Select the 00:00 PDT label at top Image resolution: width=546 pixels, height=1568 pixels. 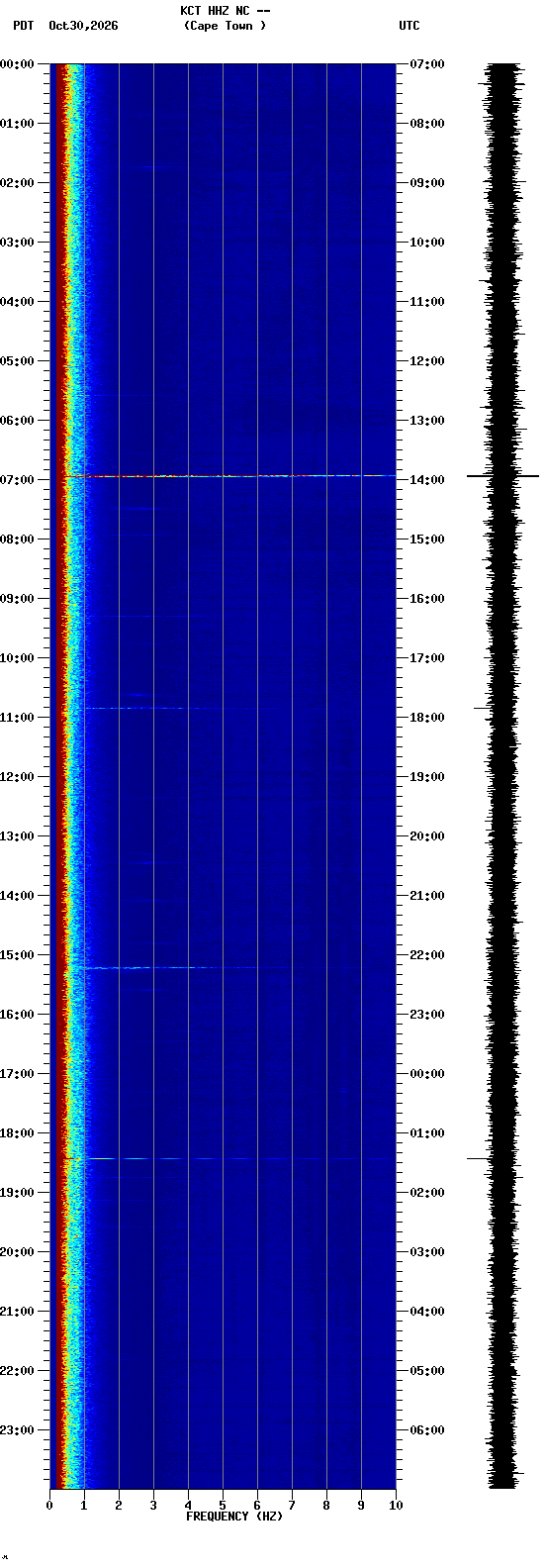tap(17, 64)
